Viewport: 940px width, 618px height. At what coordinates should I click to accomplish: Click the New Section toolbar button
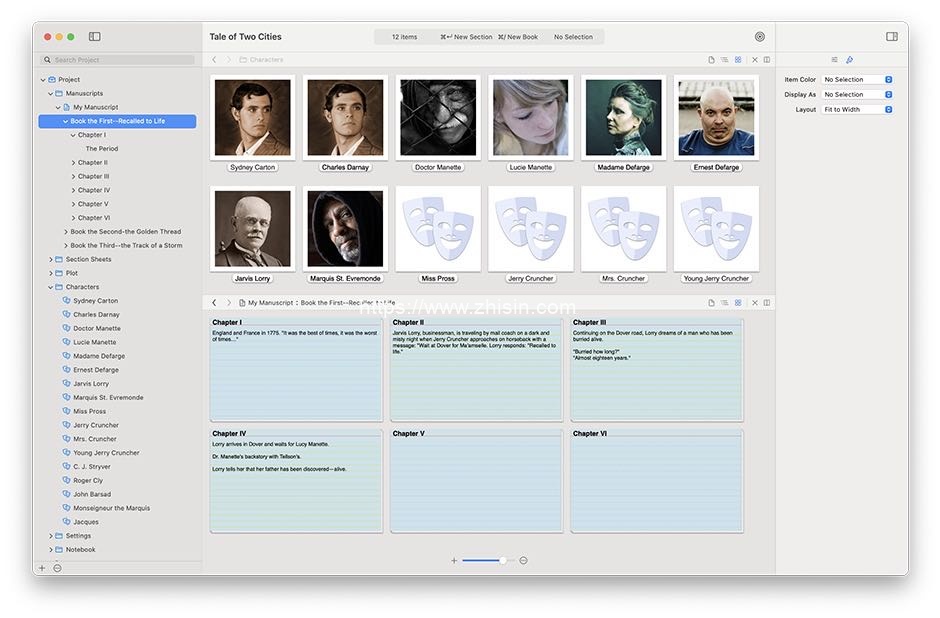coord(466,37)
